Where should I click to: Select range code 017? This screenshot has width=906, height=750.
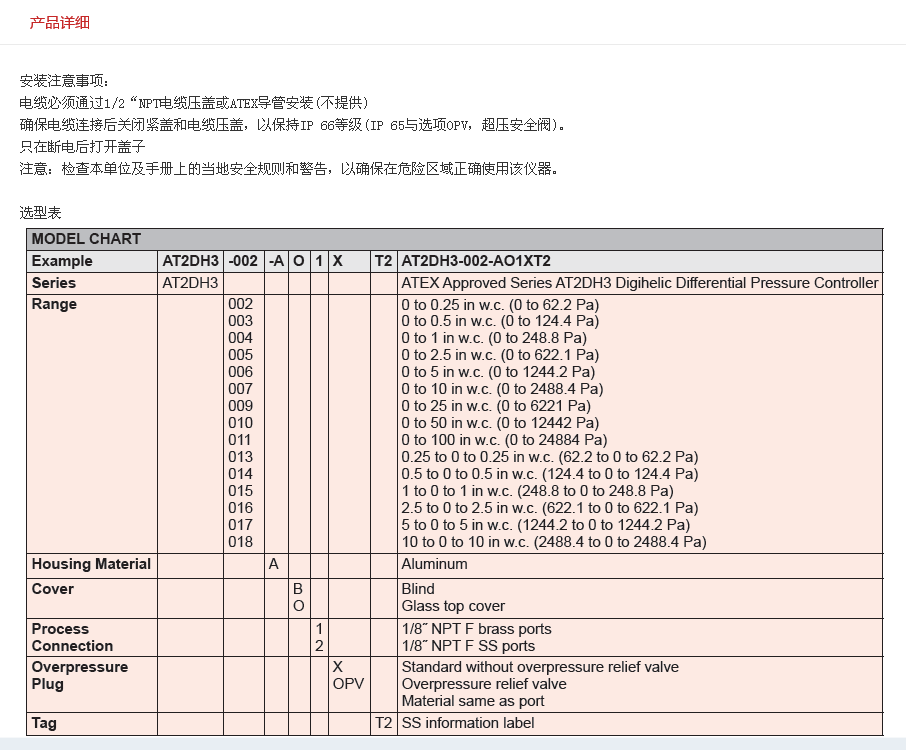[x=240, y=525]
